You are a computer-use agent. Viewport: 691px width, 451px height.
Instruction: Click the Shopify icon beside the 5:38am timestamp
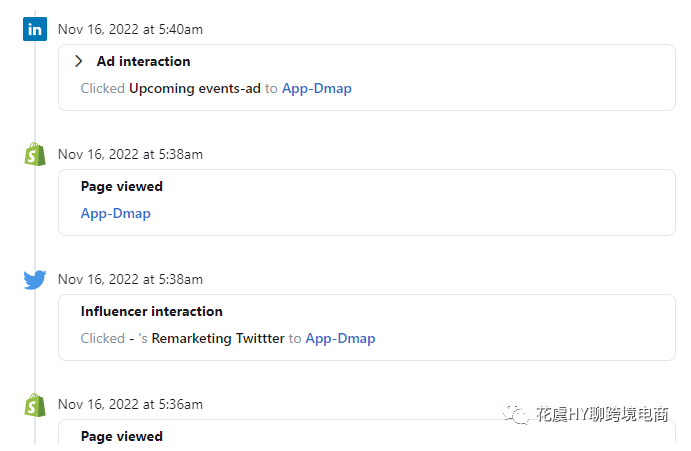pos(35,154)
